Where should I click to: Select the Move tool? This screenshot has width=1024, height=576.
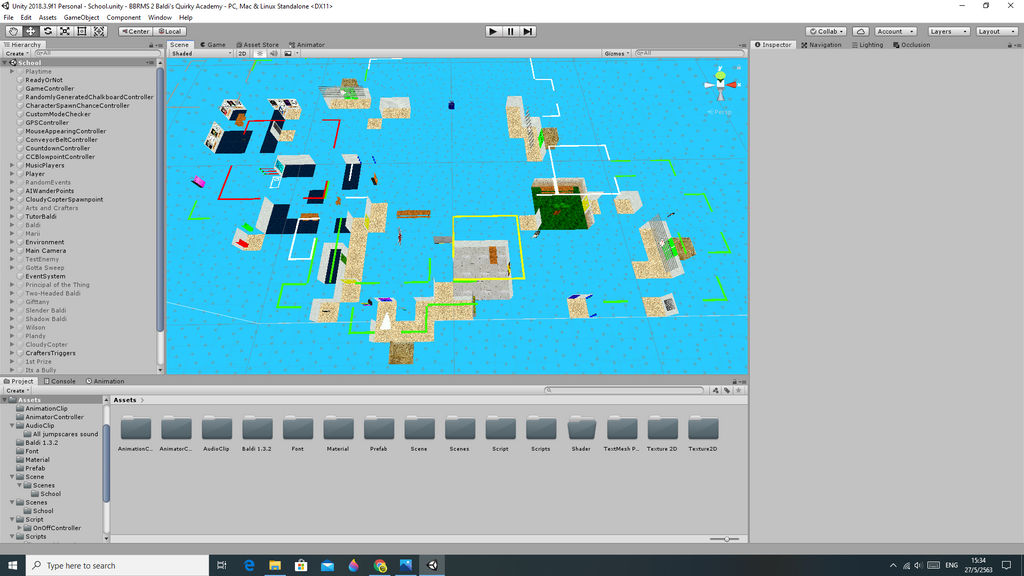click(31, 31)
